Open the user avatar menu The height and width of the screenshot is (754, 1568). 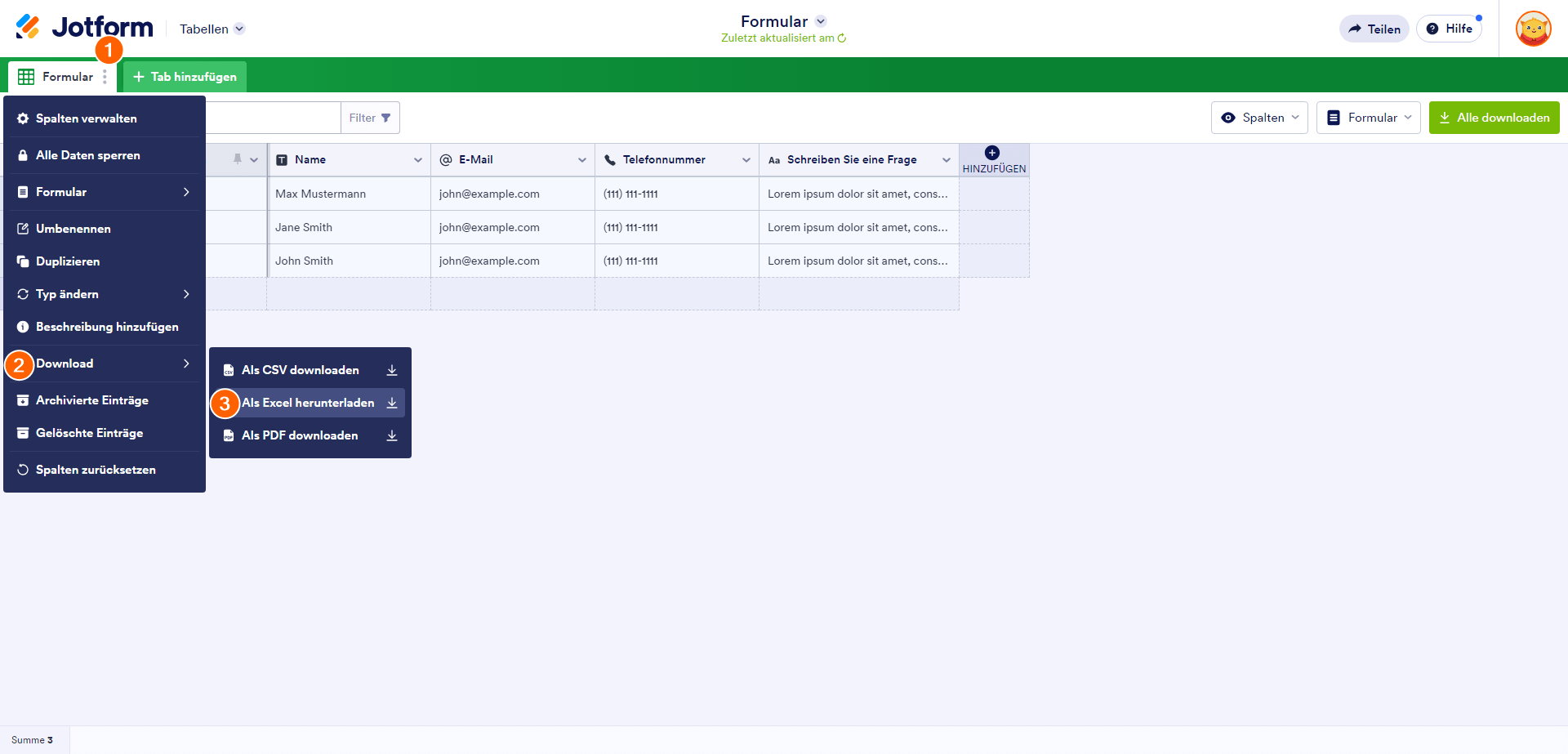pos(1533,29)
